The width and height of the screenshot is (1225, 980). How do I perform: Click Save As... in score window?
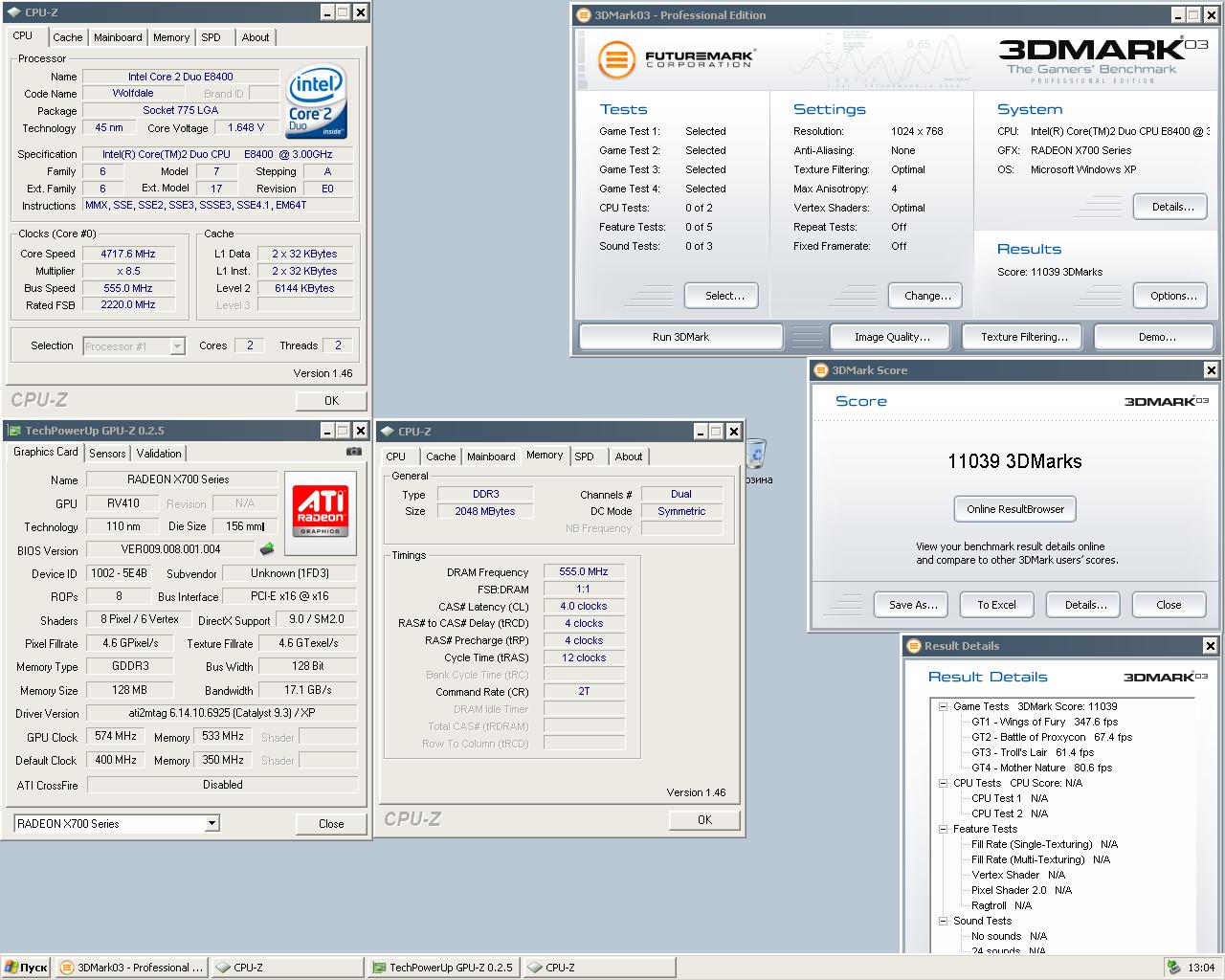912,605
